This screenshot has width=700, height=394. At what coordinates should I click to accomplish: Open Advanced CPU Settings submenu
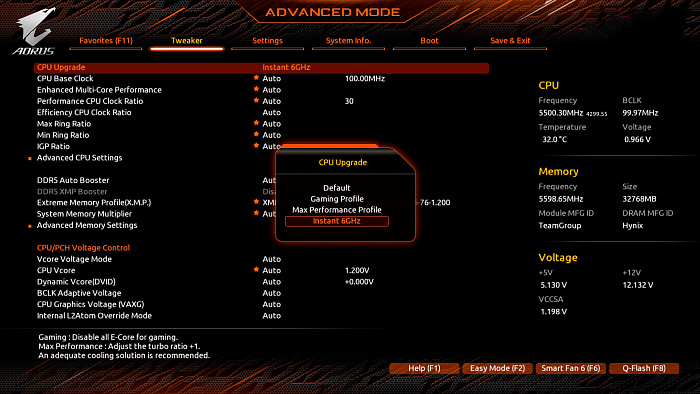pos(79,158)
